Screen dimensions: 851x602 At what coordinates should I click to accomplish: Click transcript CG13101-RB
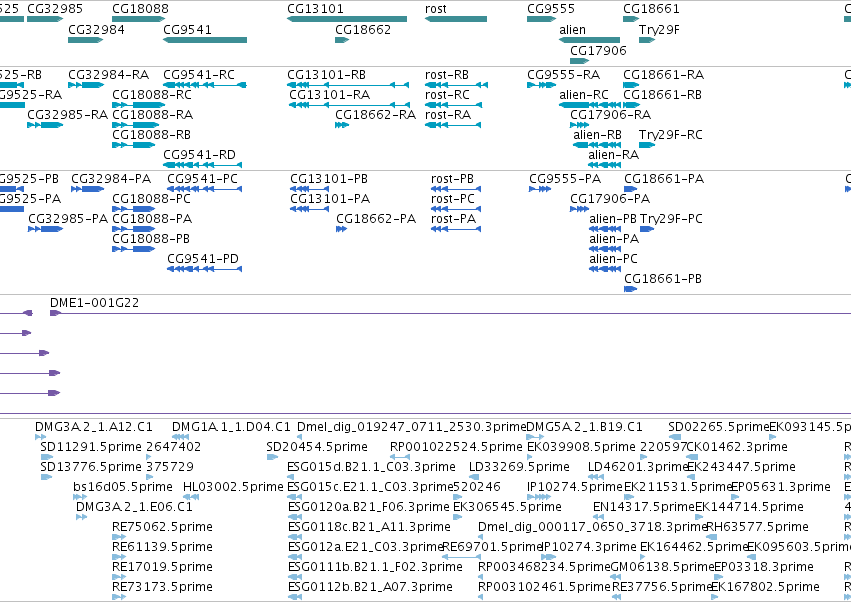pos(326,75)
